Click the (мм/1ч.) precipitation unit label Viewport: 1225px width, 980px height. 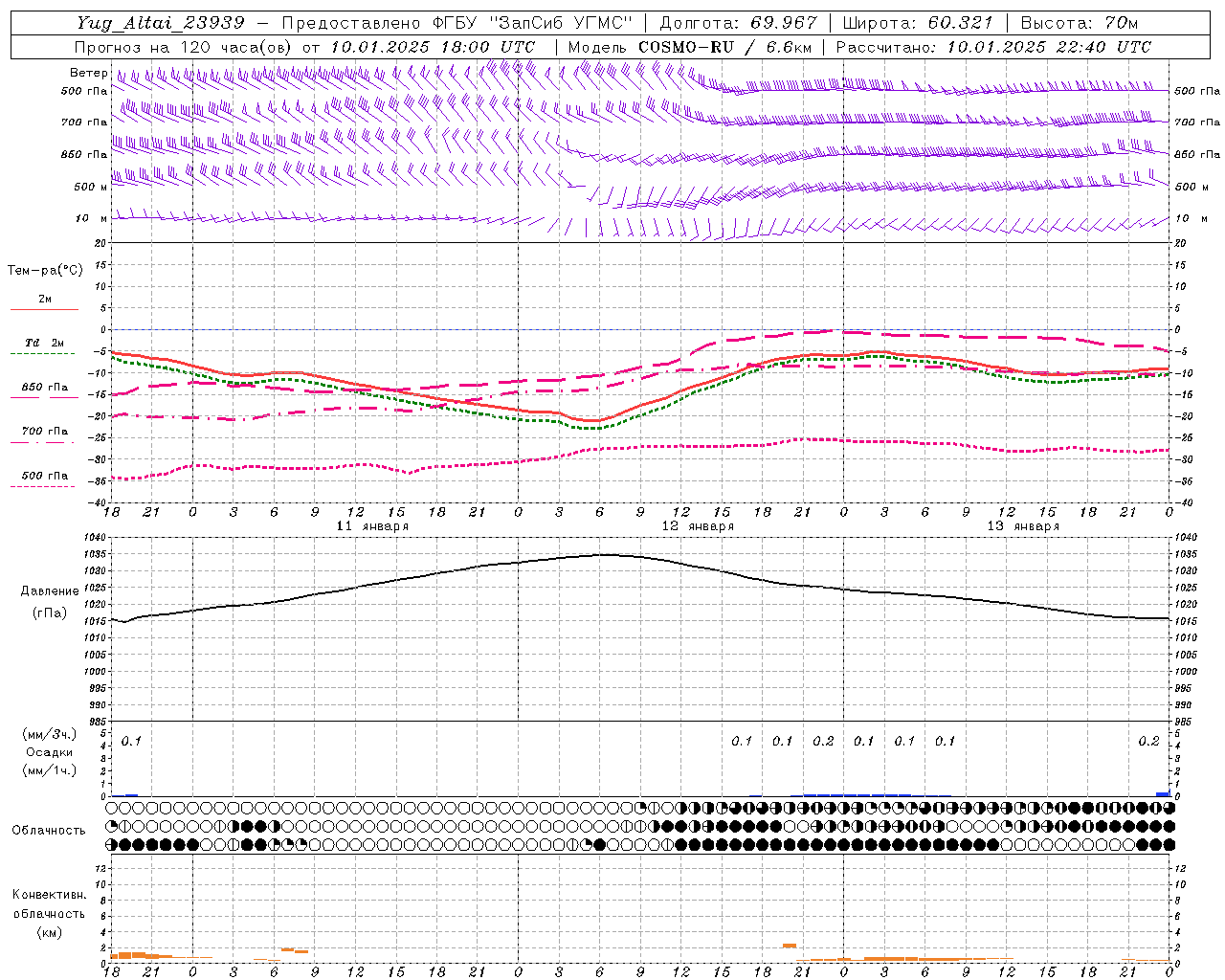pyautogui.click(x=50, y=770)
